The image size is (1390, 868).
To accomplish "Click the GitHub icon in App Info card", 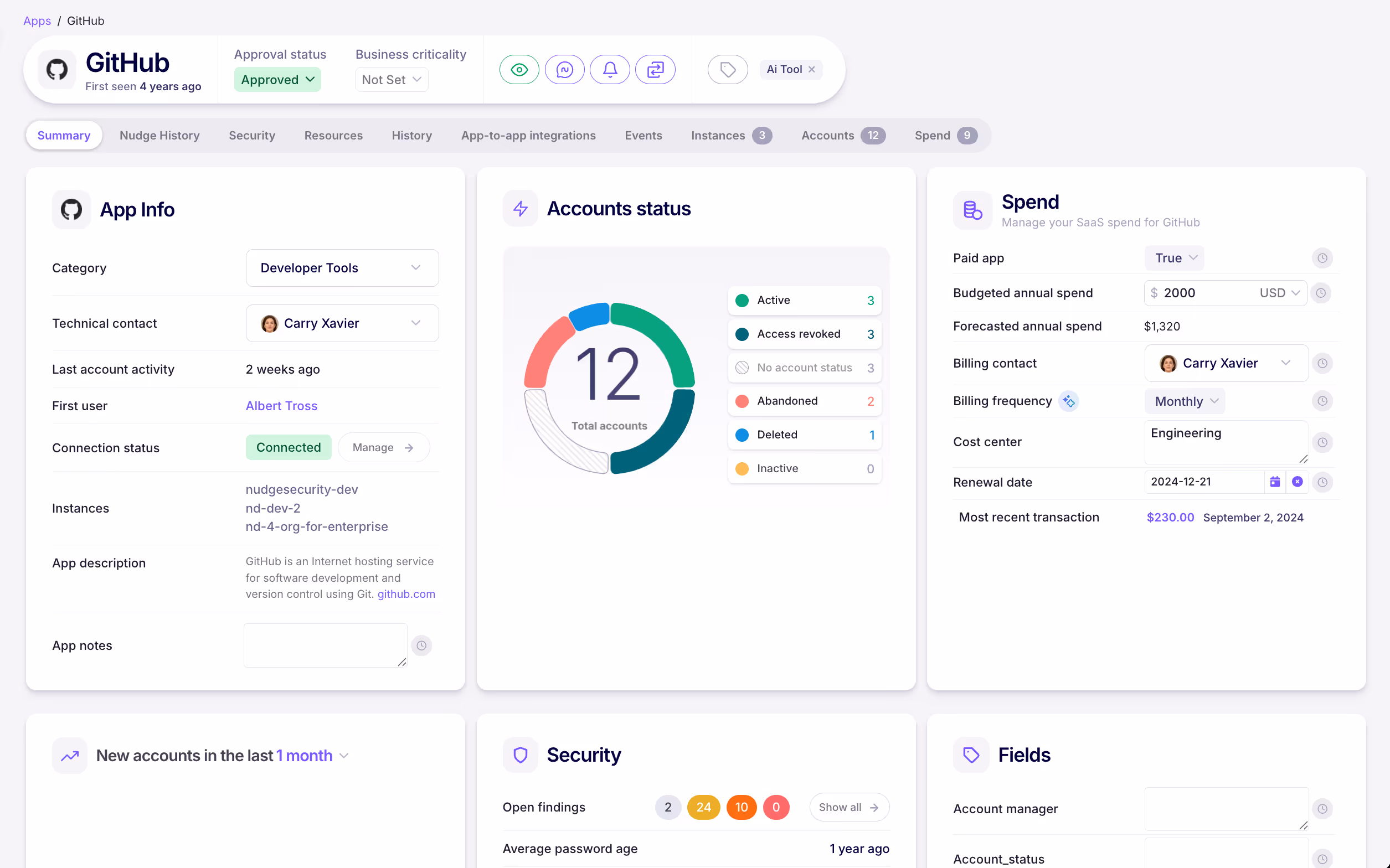I will tap(71, 210).
